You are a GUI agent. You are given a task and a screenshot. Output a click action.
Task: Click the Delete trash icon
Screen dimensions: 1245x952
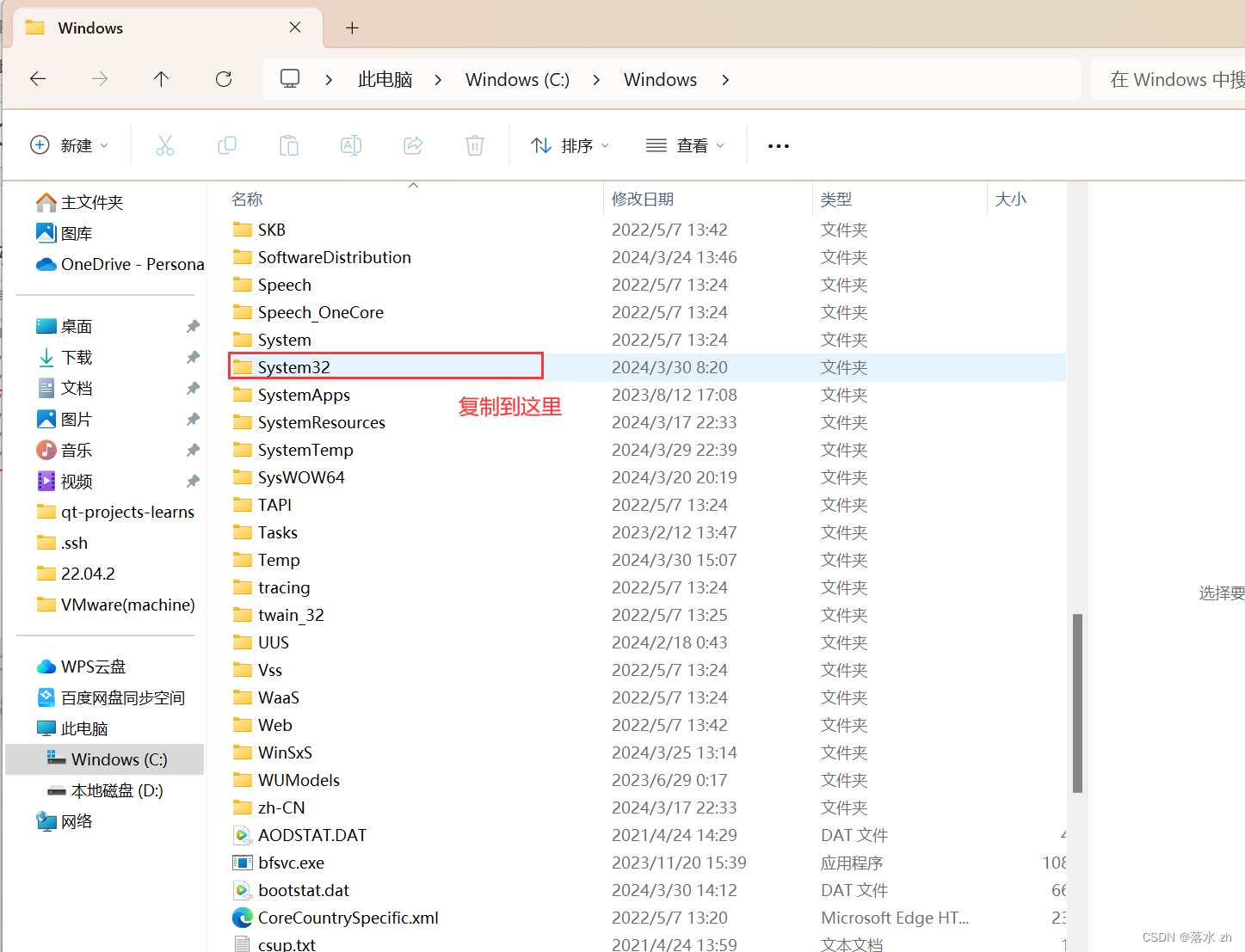pos(475,145)
